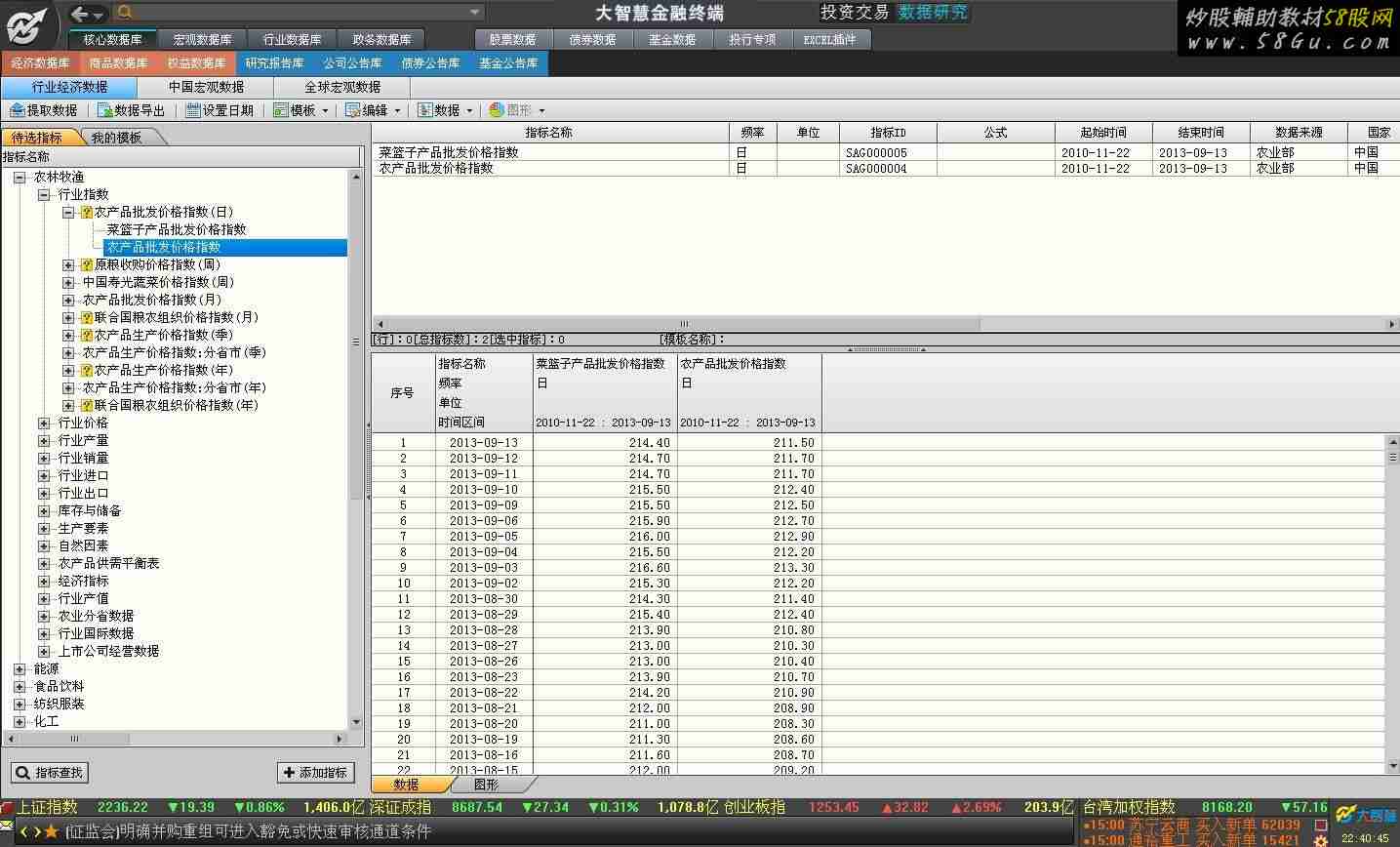Click the EXCEL插件 button
The image size is (1400, 847).
[x=830, y=40]
